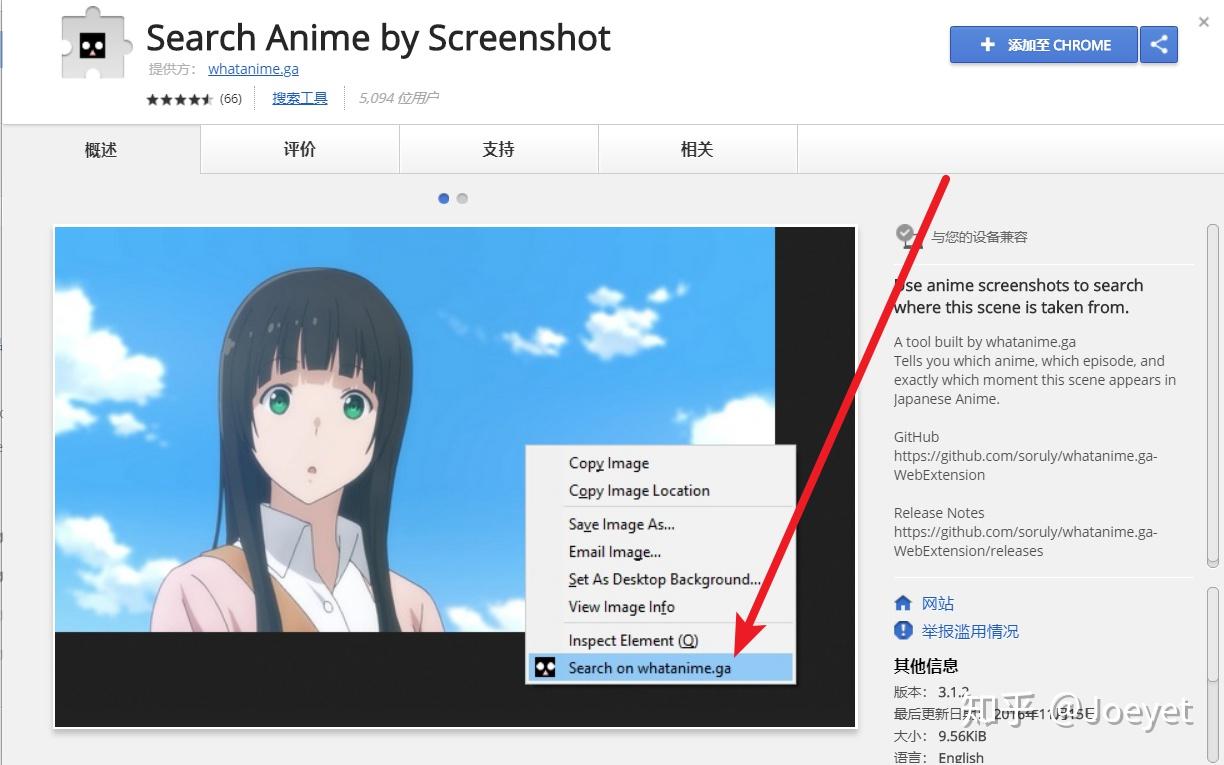1224x765 pixels.
Task: Click the 与您的设备兼容 text
Action: tap(979, 237)
